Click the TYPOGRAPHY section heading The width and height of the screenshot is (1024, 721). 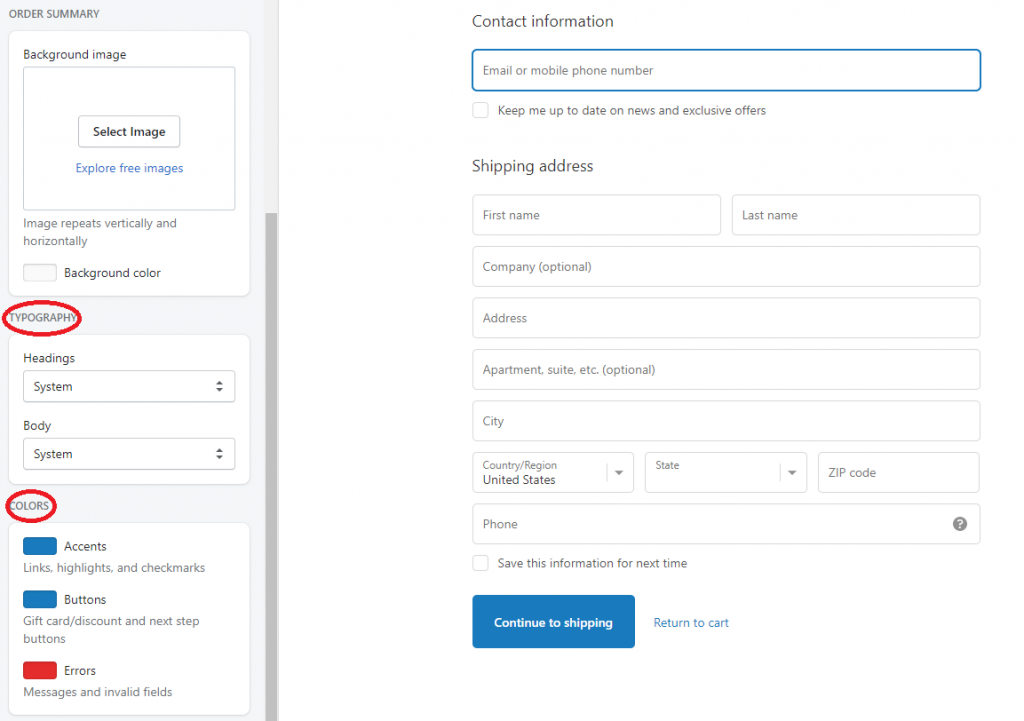43,317
